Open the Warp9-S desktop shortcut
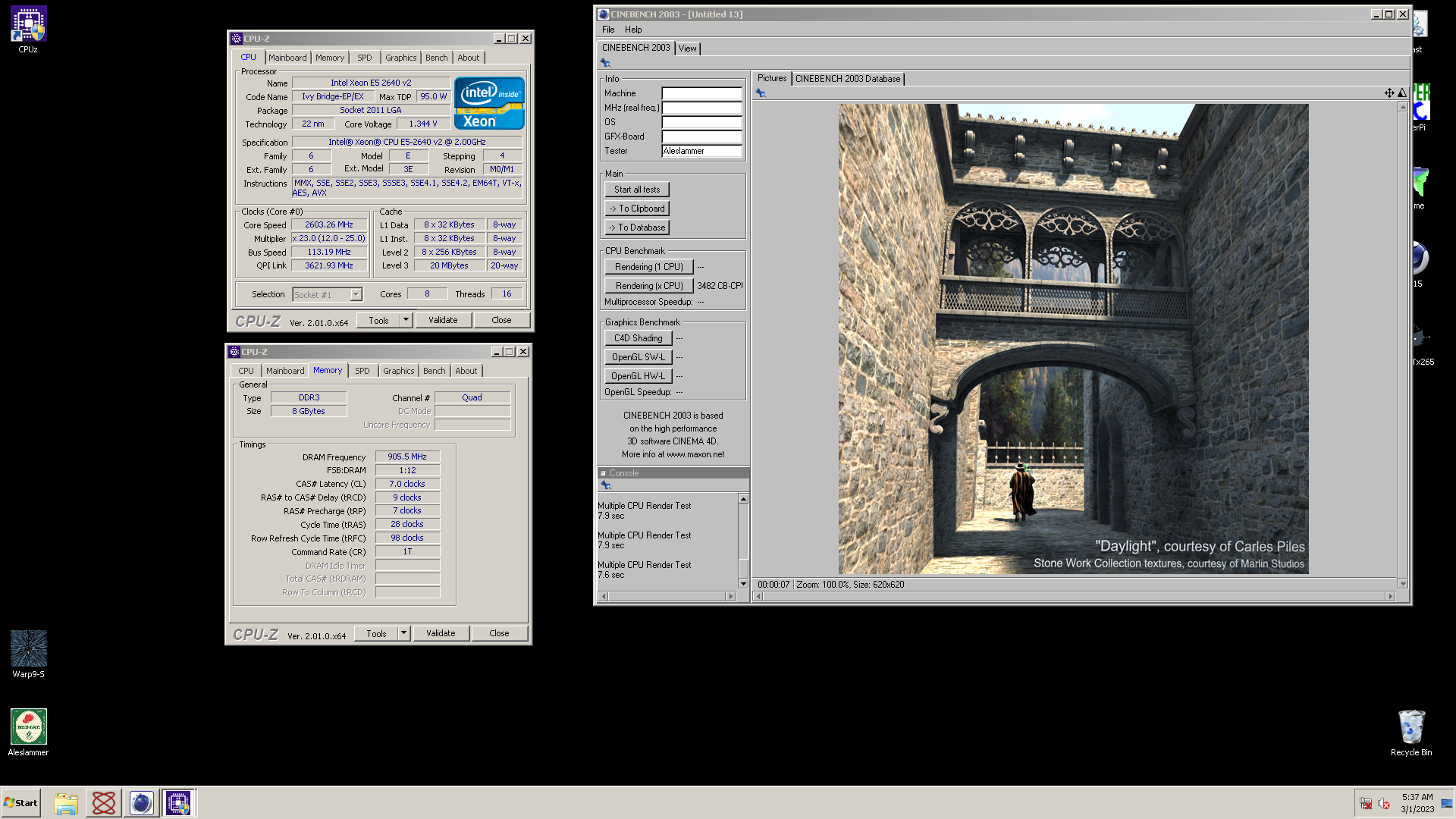 click(x=28, y=654)
